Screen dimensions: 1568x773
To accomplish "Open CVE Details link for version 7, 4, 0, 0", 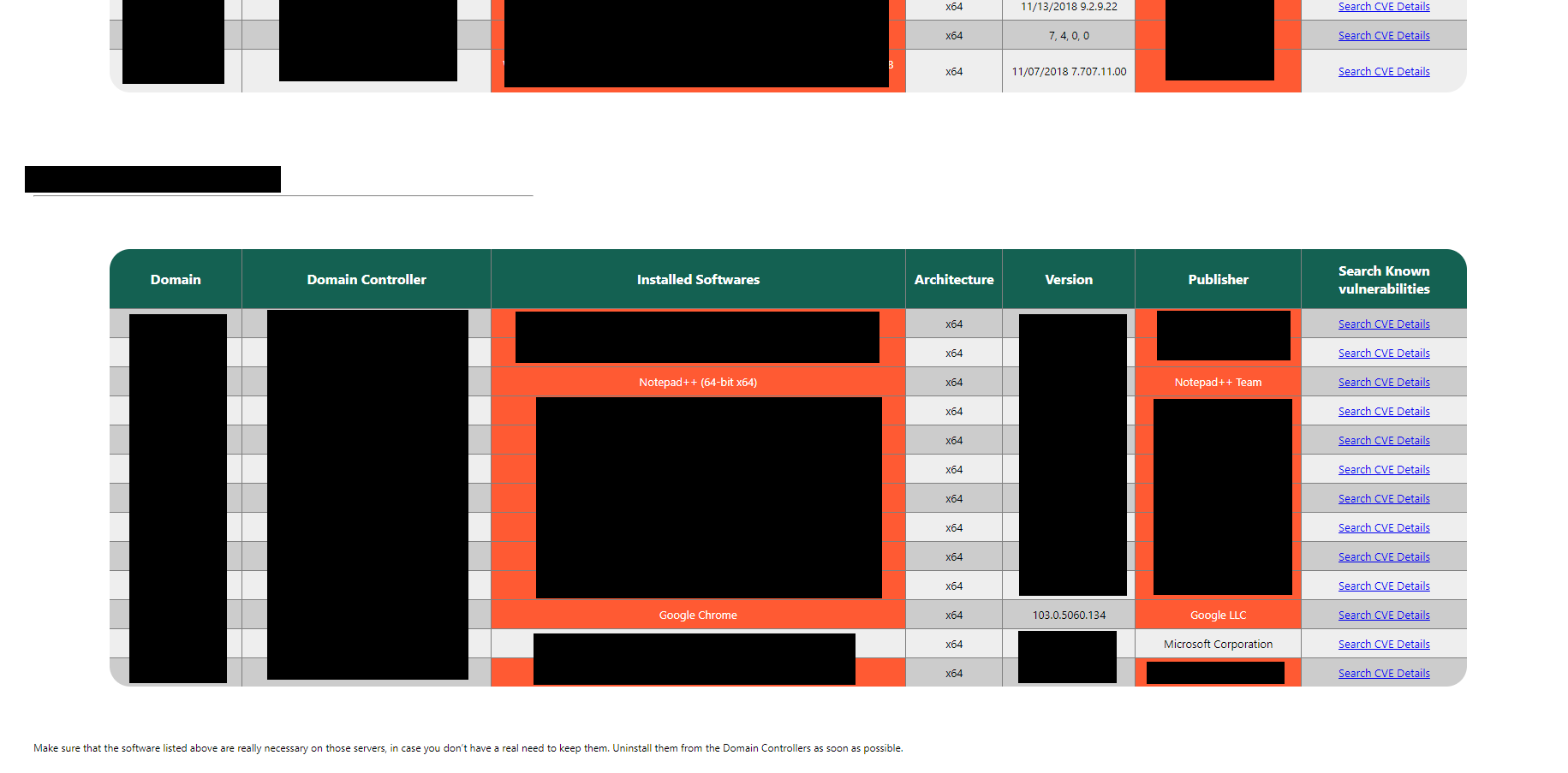I will click(1383, 36).
